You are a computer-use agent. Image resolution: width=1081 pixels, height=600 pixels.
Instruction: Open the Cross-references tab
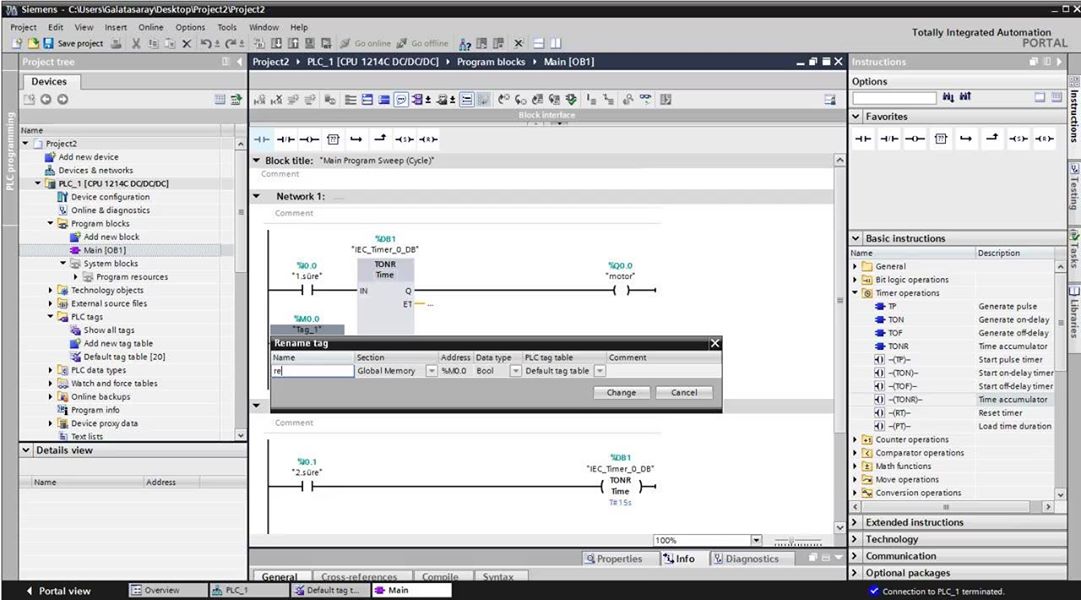click(x=359, y=577)
